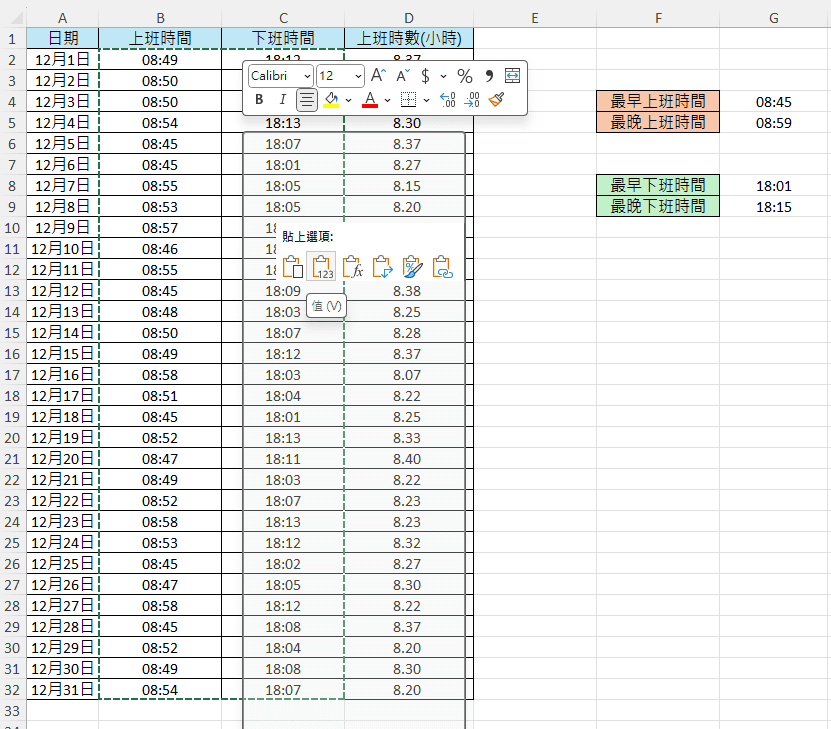Toggle Bold formatting in mini toolbar
The width and height of the screenshot is (831, 729).
coord(259,100)
